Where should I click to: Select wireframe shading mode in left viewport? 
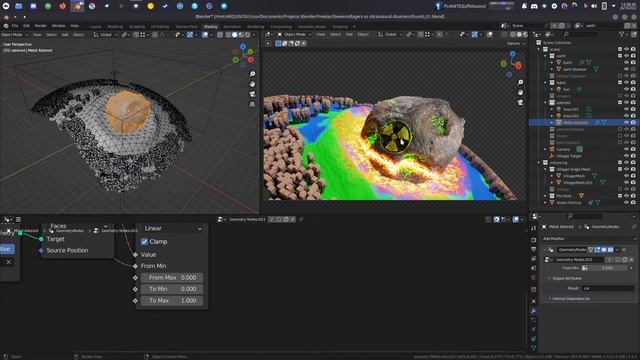(228, 35)
